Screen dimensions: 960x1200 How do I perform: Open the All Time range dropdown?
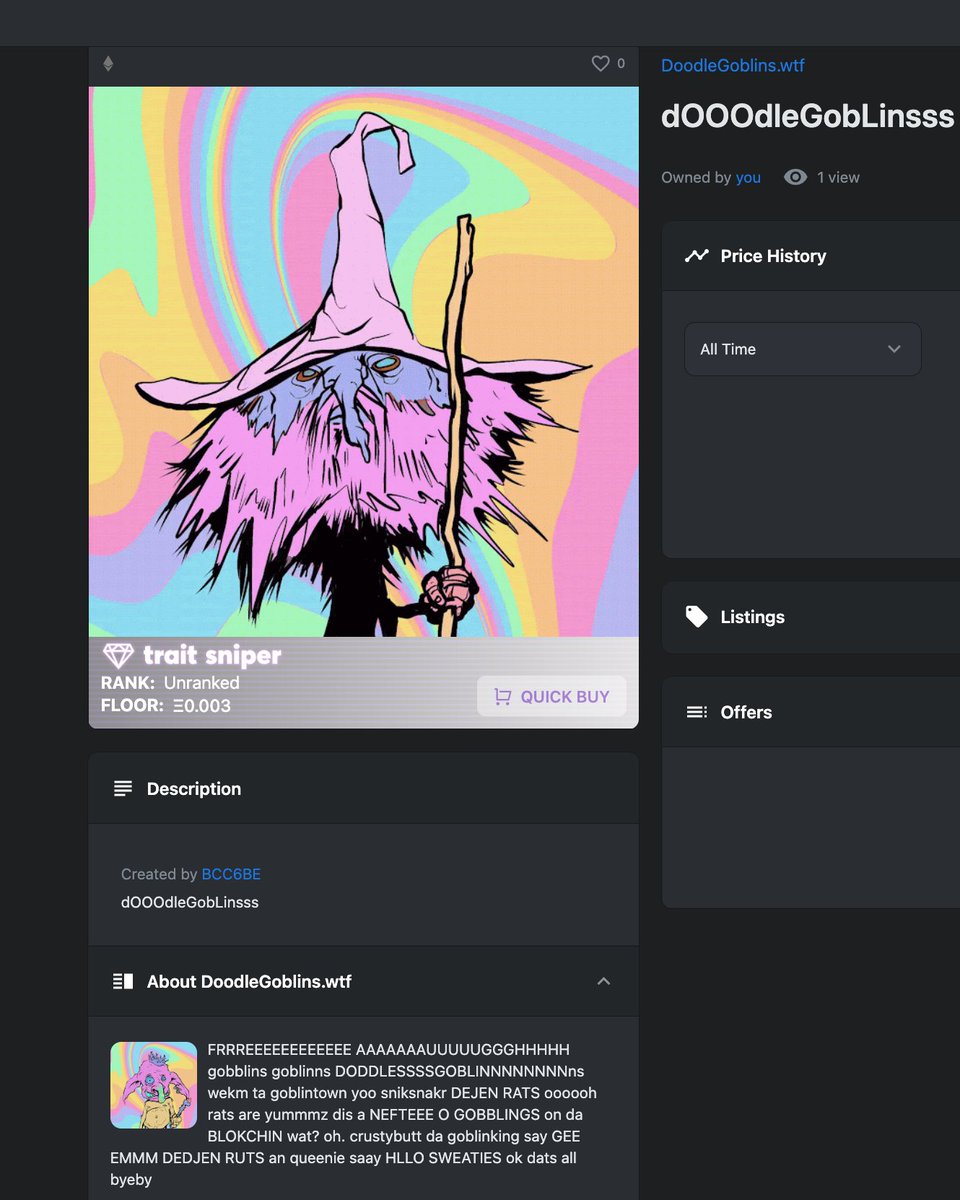pyautogui.click(x=802, y=349)
